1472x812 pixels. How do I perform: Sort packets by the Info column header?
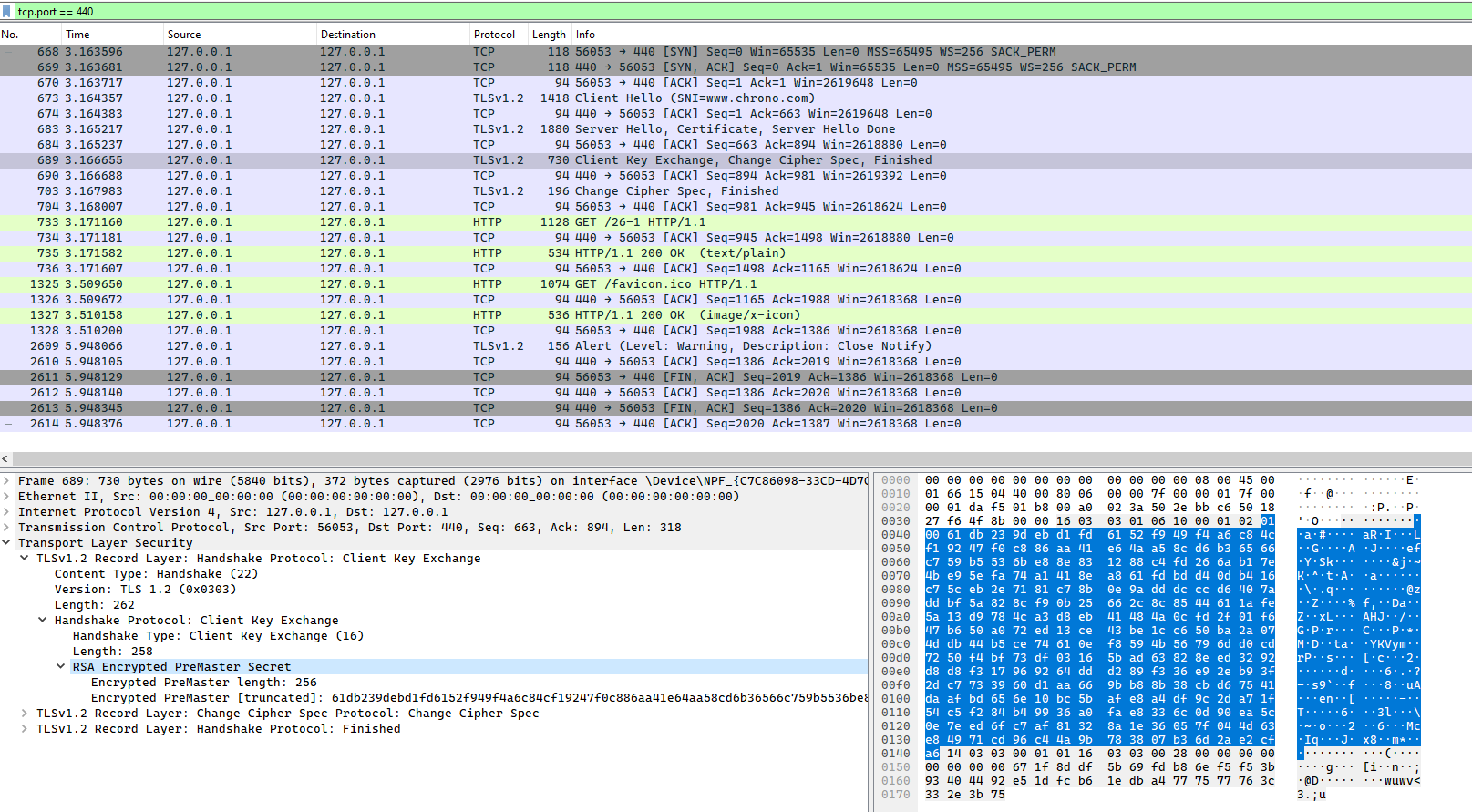tap(1022, 35)
